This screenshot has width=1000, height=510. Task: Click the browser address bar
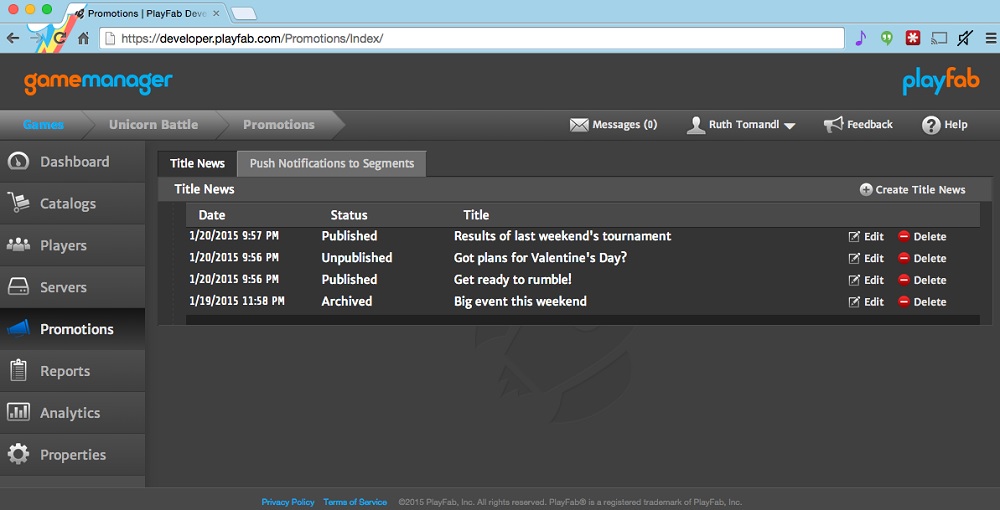[472, 38]
